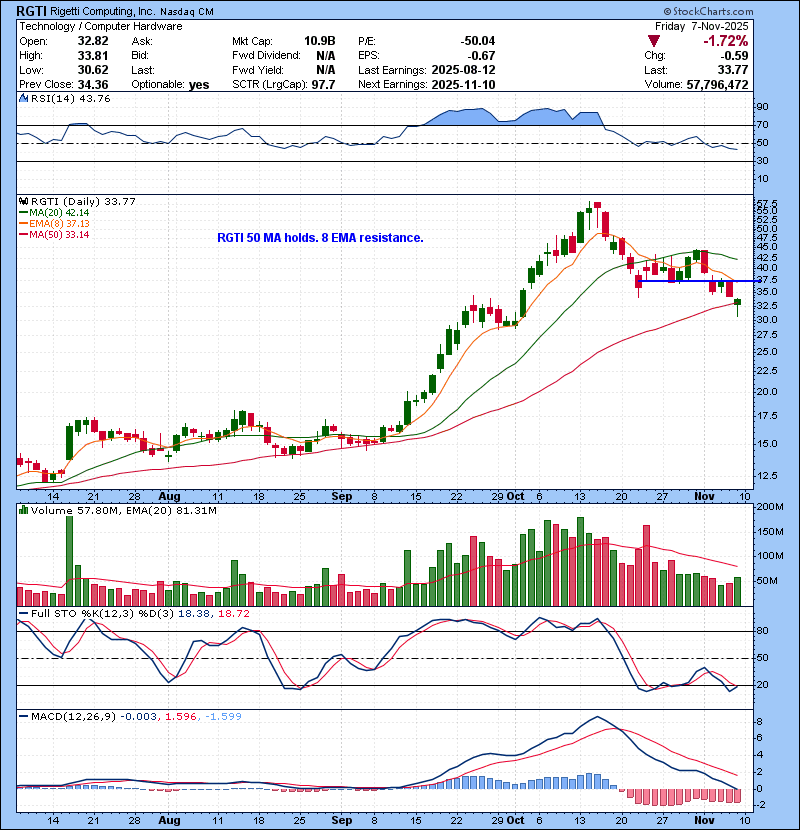Click the Fwd Yield N/A value

click(326, 70)
